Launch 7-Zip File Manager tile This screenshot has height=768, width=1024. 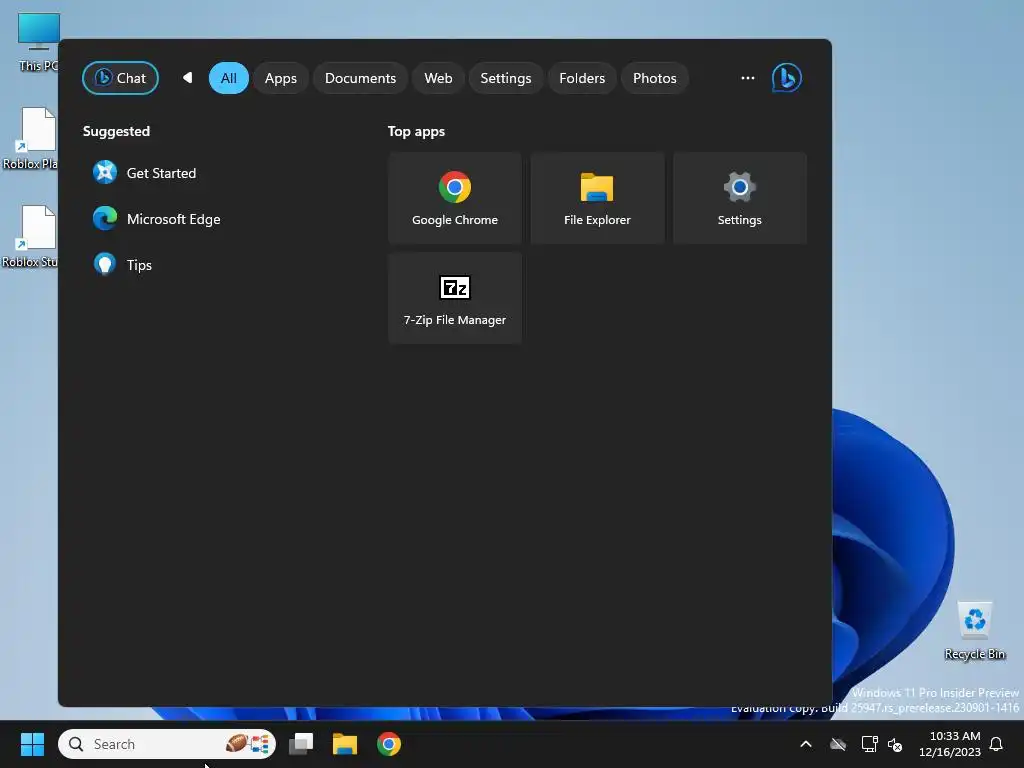[x=455, y=298]
